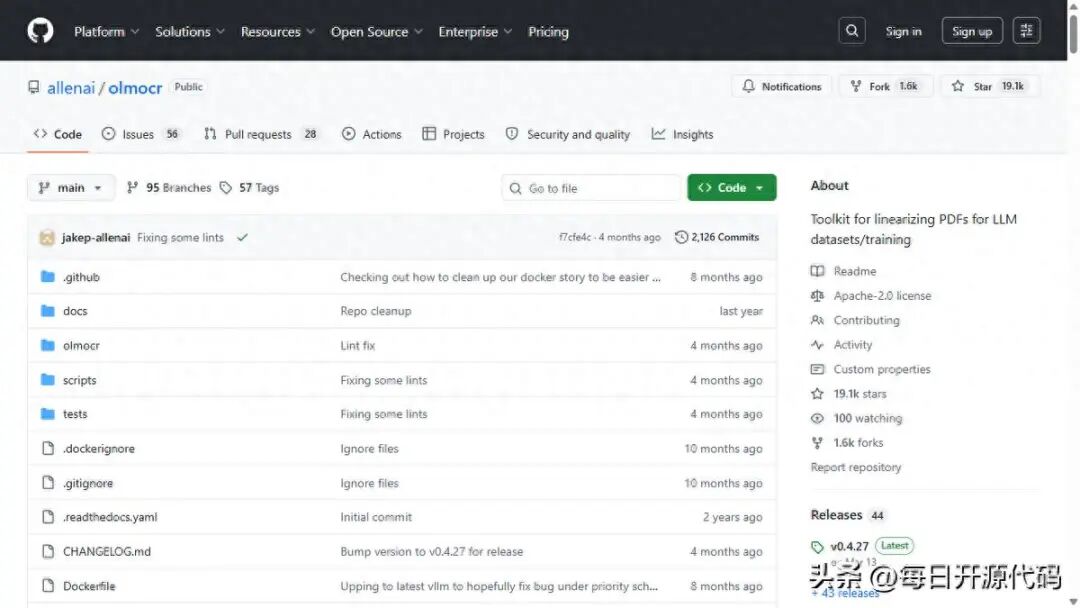
Task: Open the olmocr folder
Action: (x=81, y=346)
